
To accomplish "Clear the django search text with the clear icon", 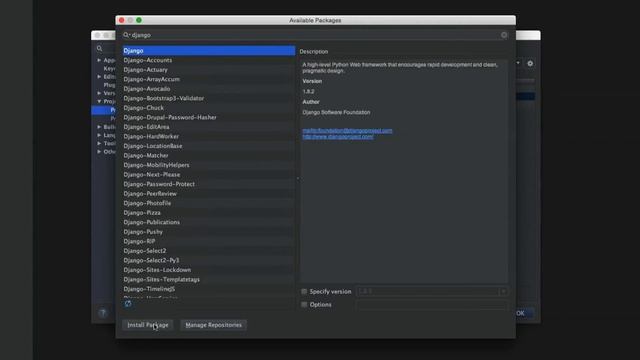I will (x=504, y=35).
